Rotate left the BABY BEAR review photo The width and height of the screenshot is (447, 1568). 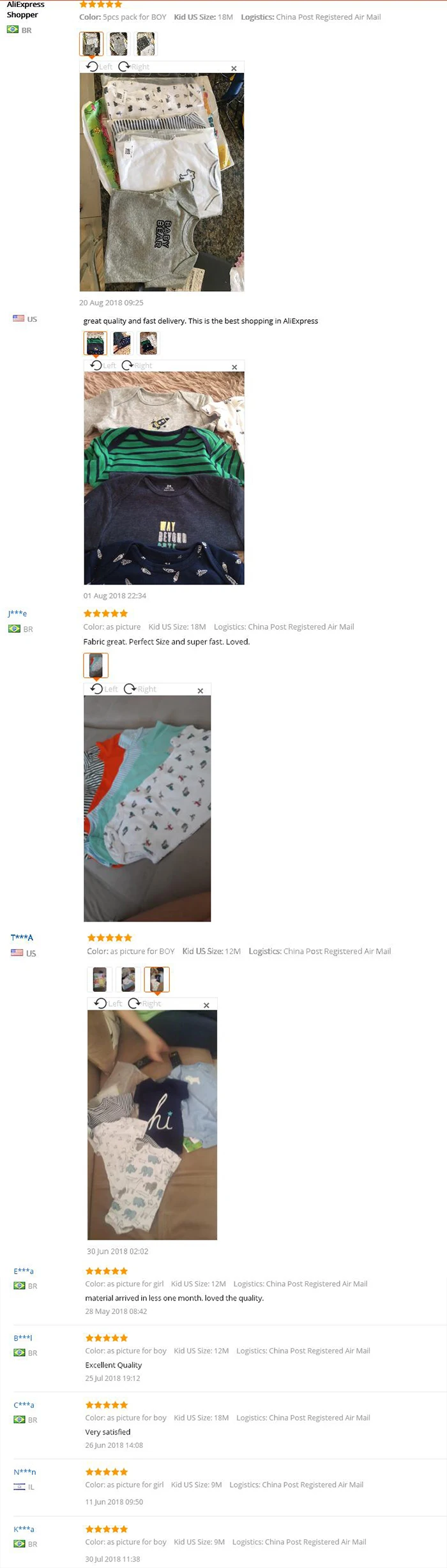[x=99, y=66]
